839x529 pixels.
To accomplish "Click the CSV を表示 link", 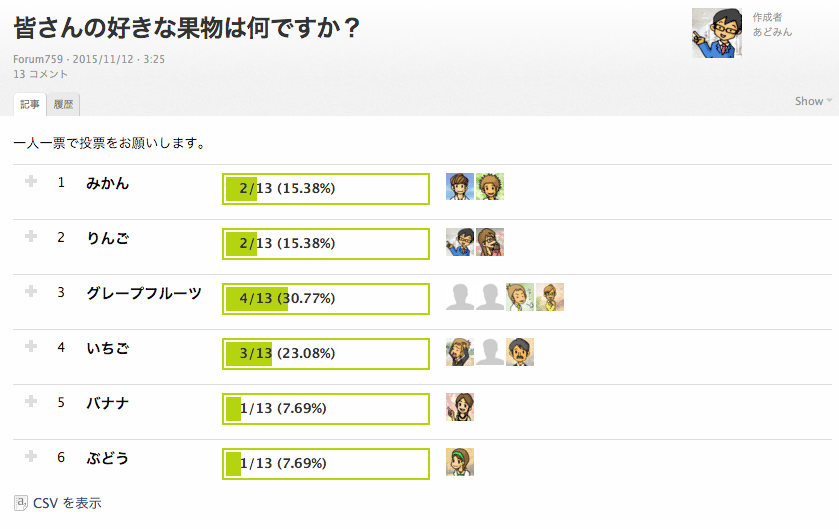I will coord(67,503).
